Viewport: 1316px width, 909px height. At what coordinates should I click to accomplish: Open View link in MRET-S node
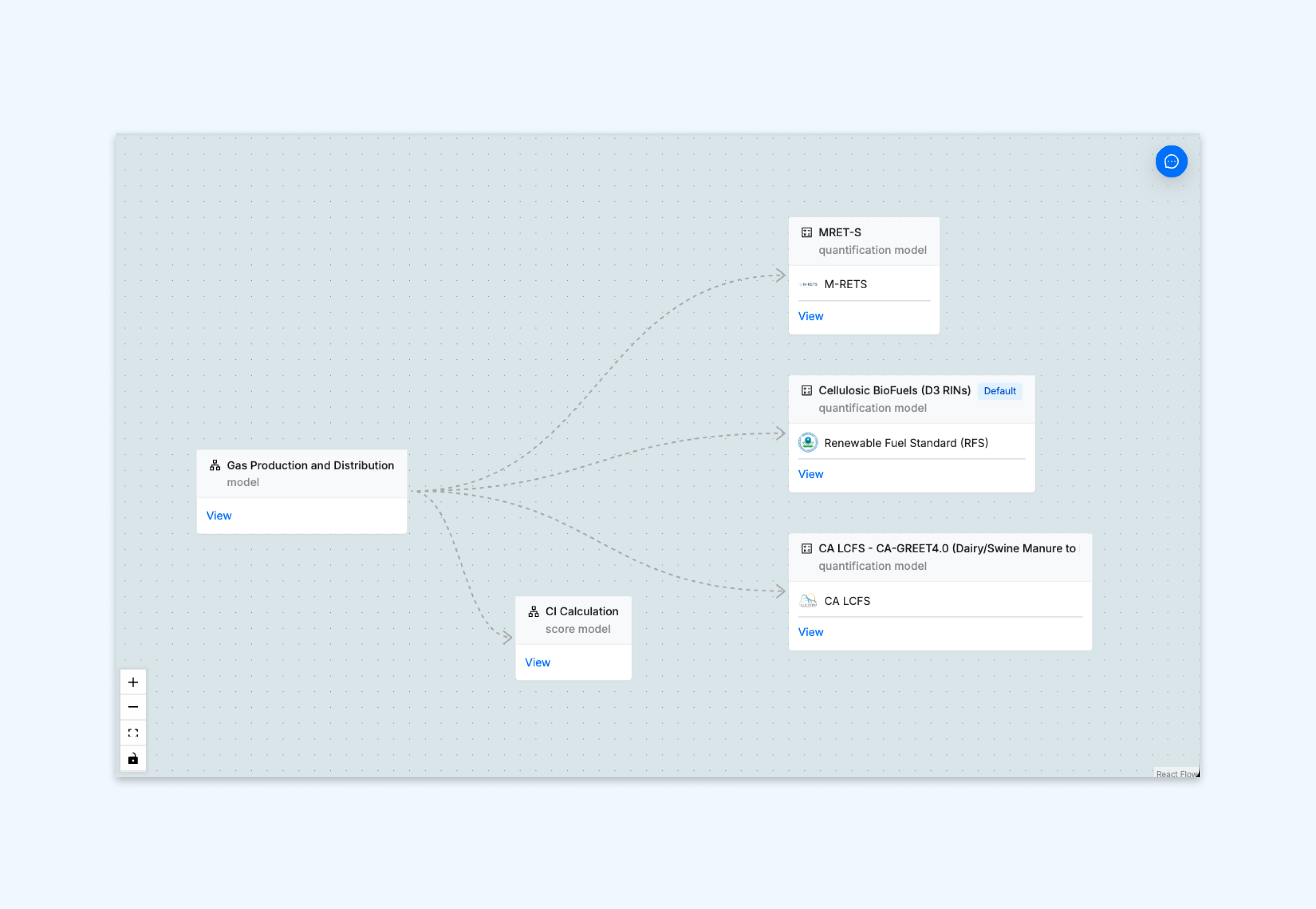(x=810, y=316)
